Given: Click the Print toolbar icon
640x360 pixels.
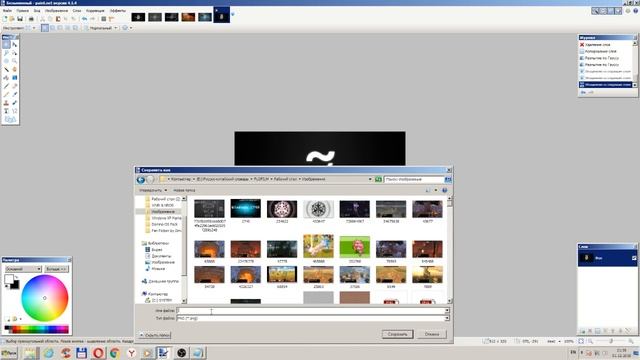Looking at the screenshot, I should coord(31,19).
